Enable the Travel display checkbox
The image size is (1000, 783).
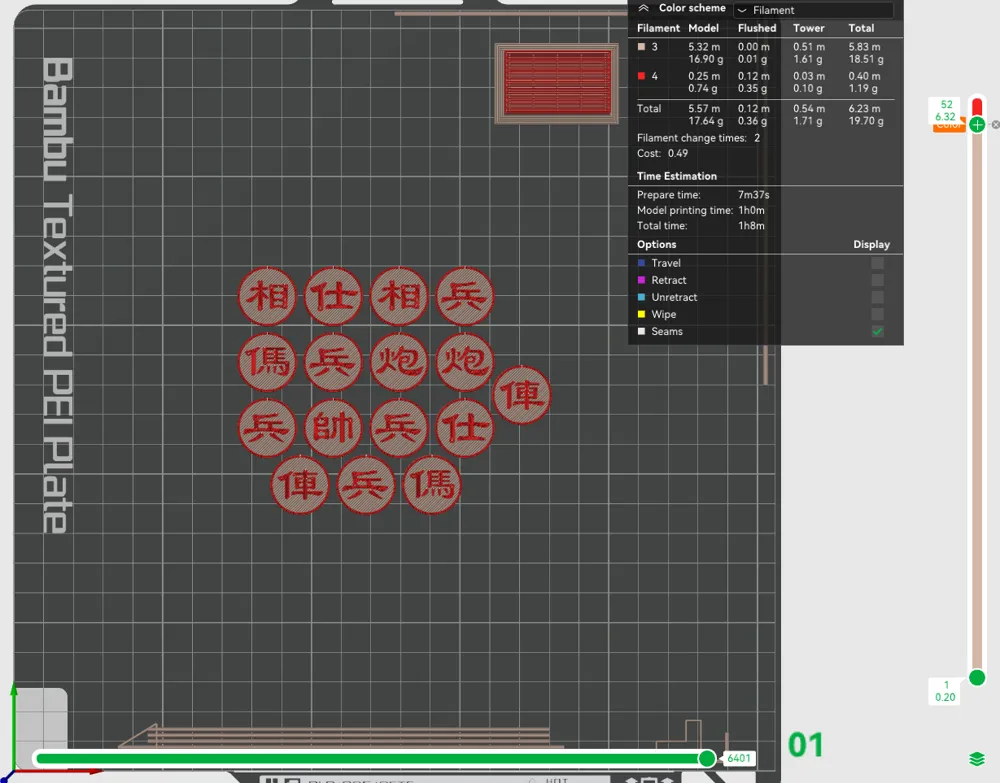[877, 263]
